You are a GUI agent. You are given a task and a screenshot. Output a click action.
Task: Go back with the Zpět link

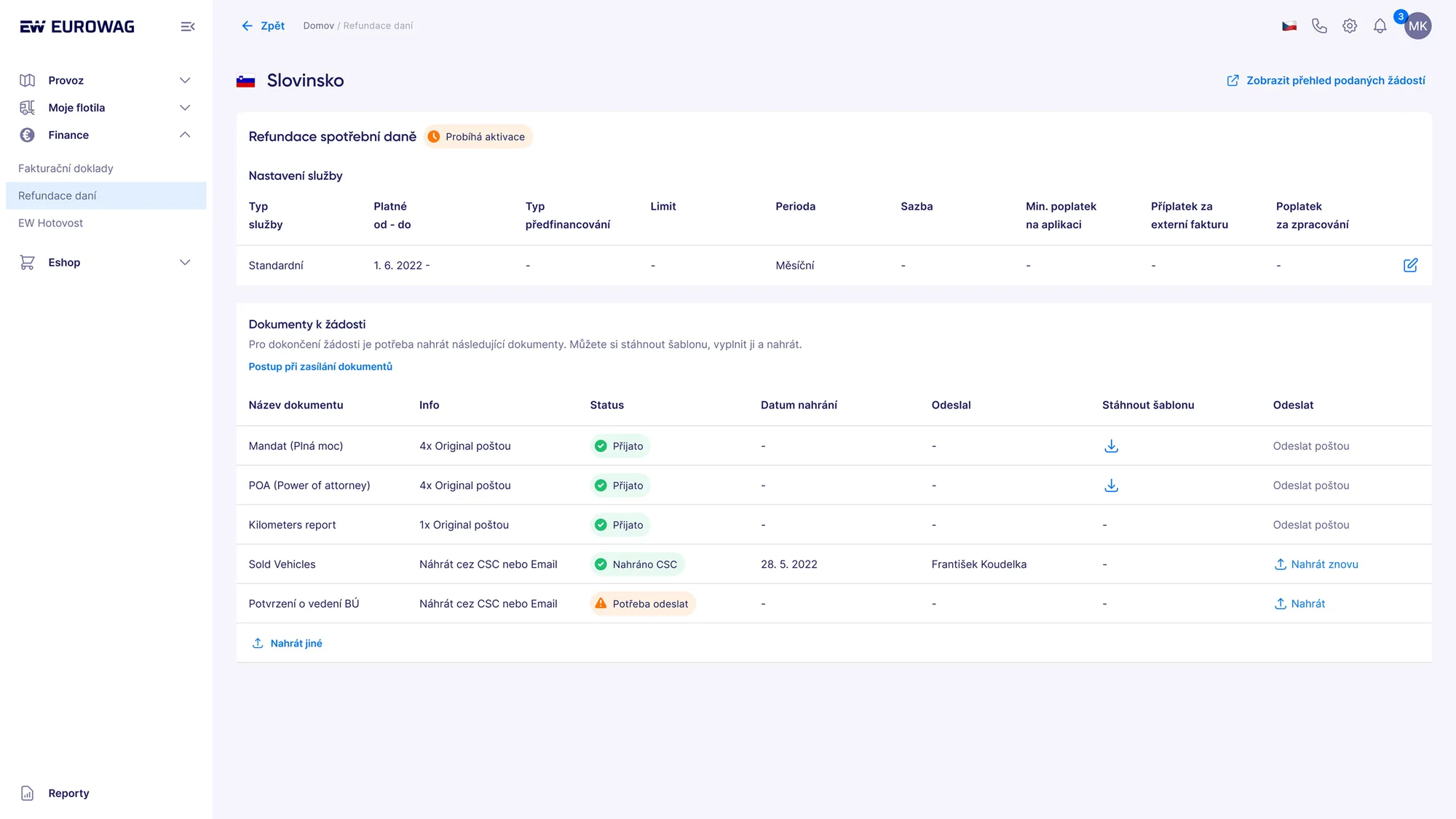point(263,26)
